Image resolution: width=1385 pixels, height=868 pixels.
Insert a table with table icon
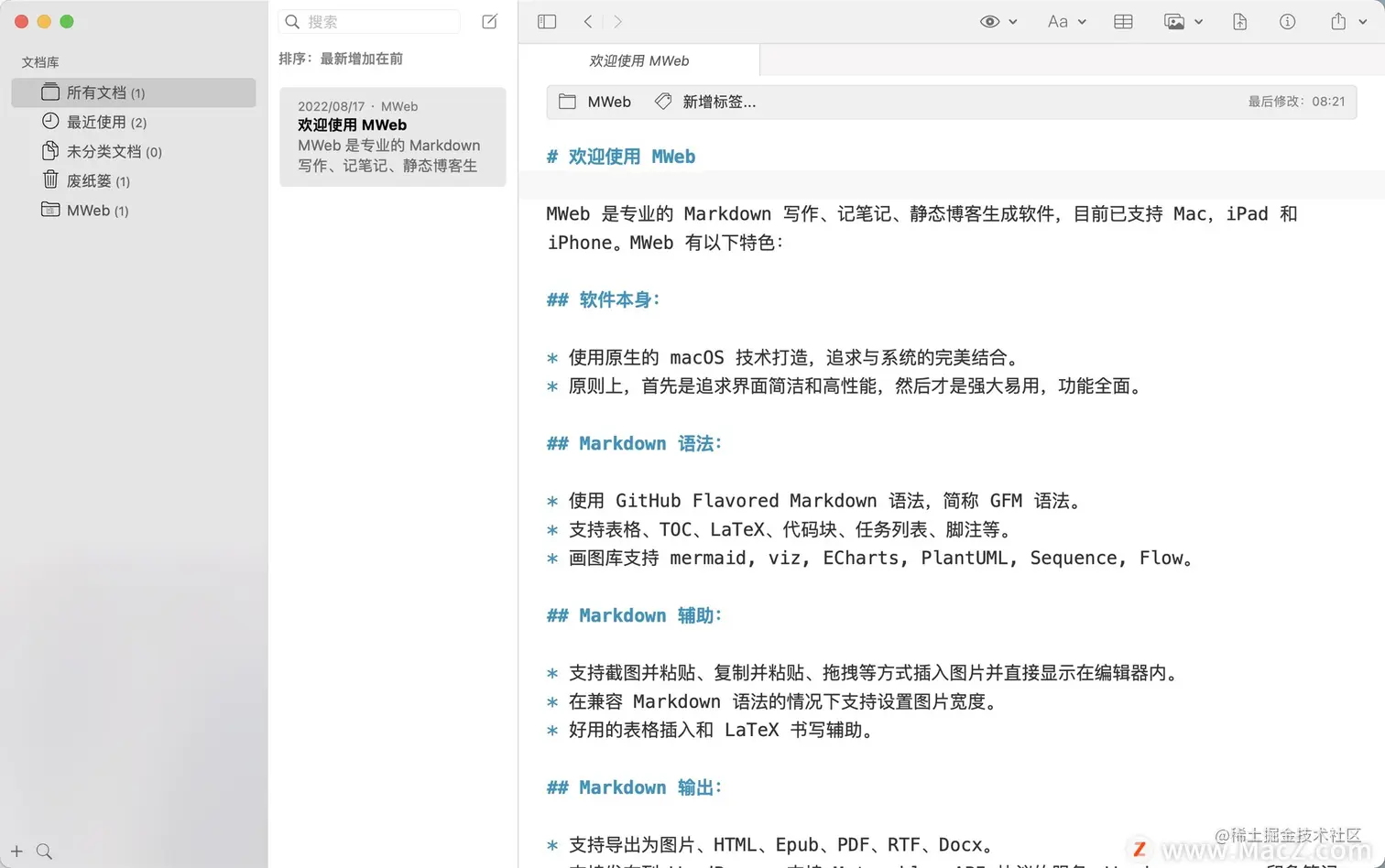point(1123,21)
